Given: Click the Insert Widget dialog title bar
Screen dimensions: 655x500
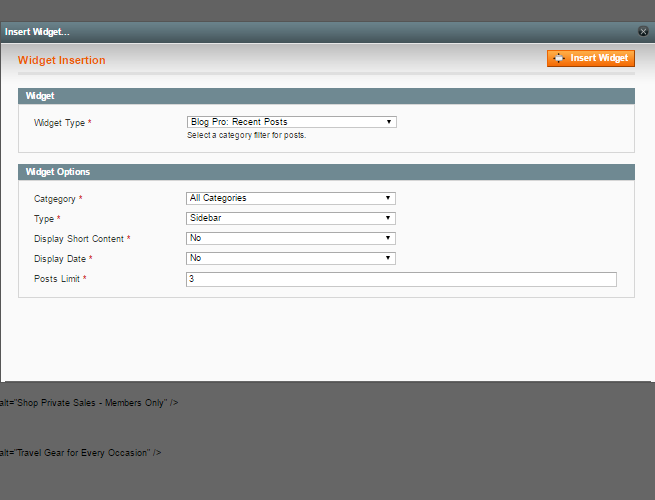Looking at the screenshot, I should pyautogui.click(x=300, y=32).
